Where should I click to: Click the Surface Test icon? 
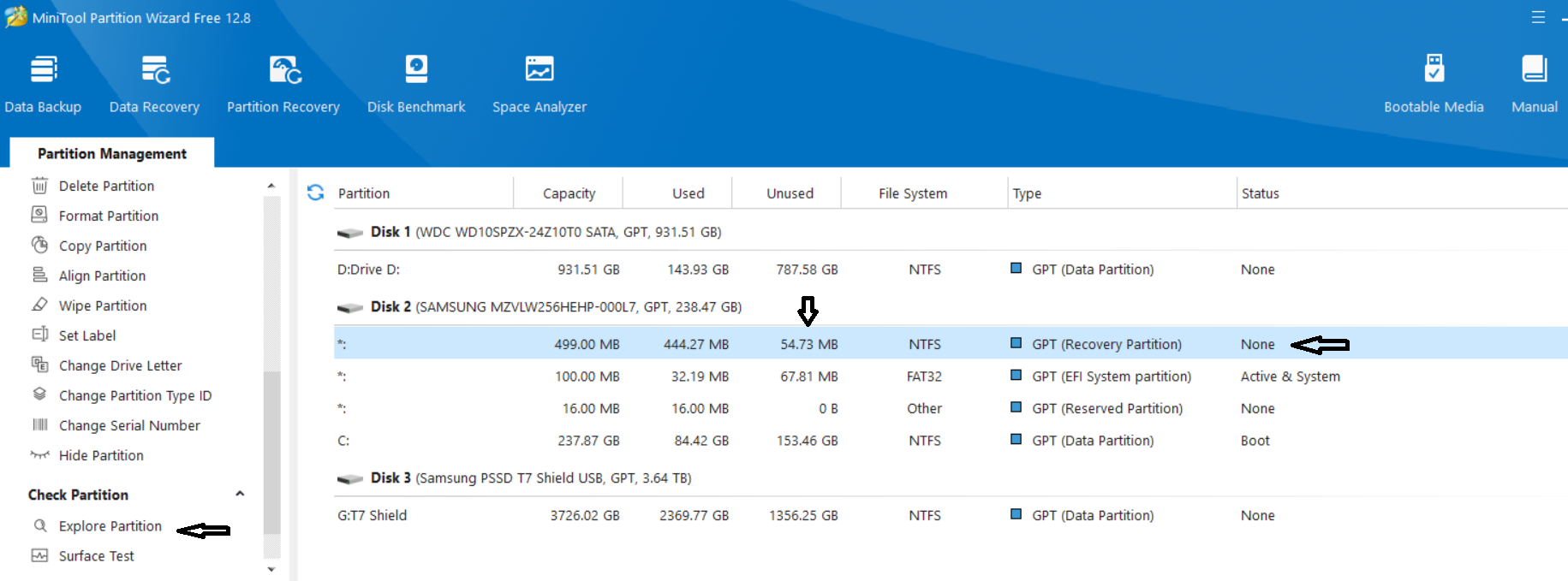pyautogui.click(x=39, y=555)
